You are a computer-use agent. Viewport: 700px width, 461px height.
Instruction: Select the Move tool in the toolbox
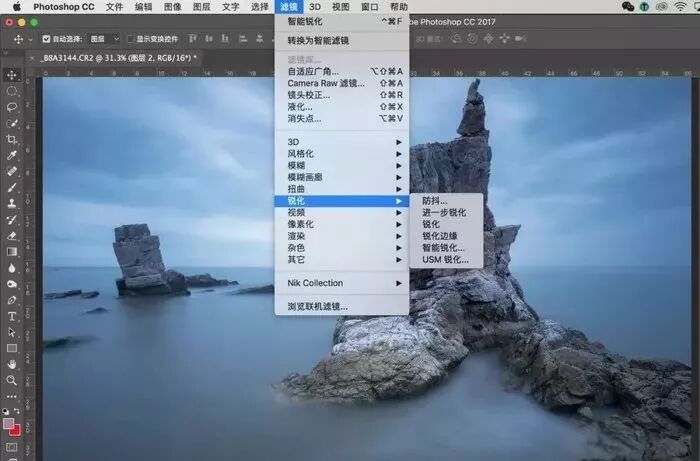[x=12, y=75]
